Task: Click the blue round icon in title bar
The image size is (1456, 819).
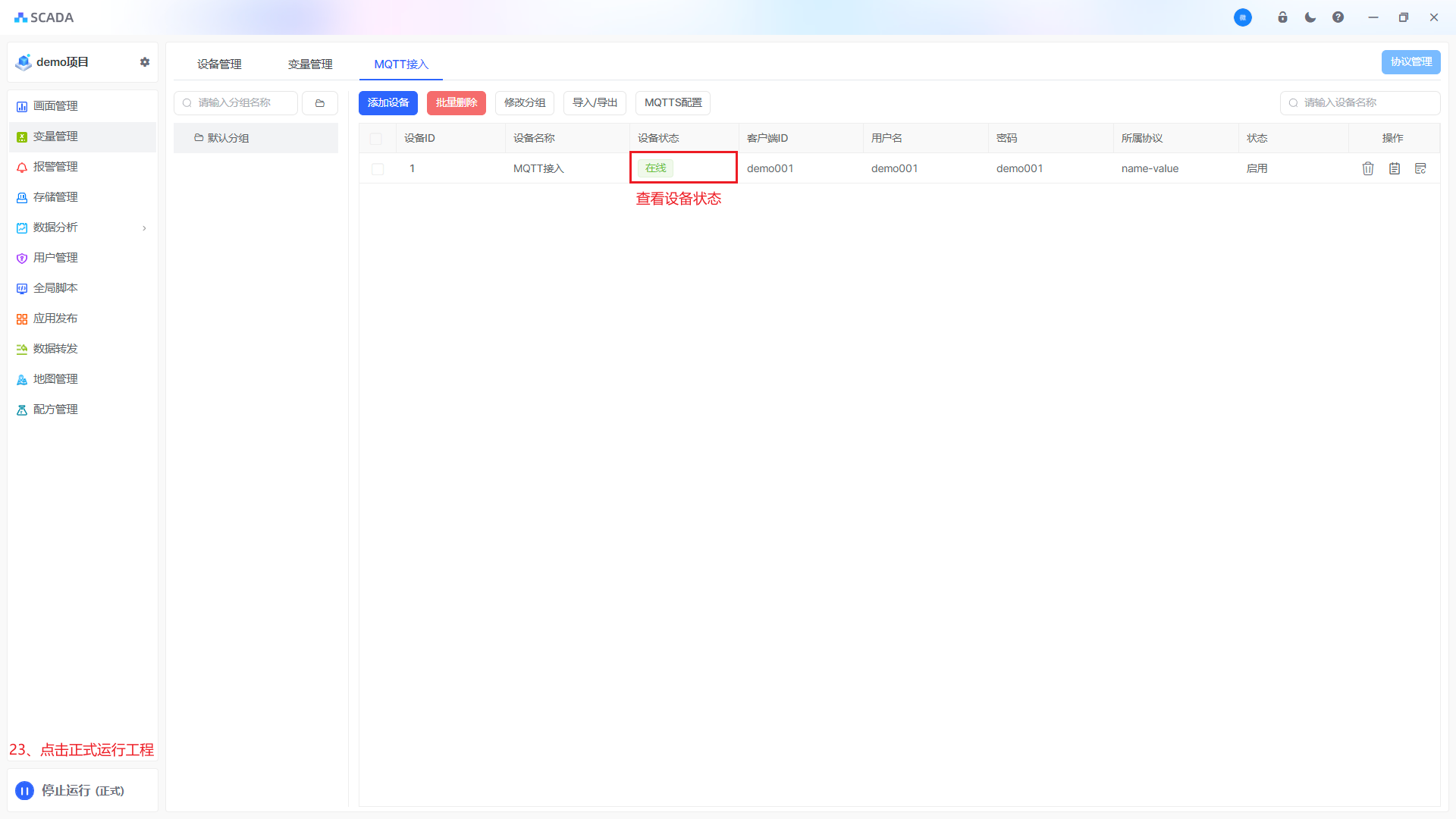Action: click(1242, 17)
